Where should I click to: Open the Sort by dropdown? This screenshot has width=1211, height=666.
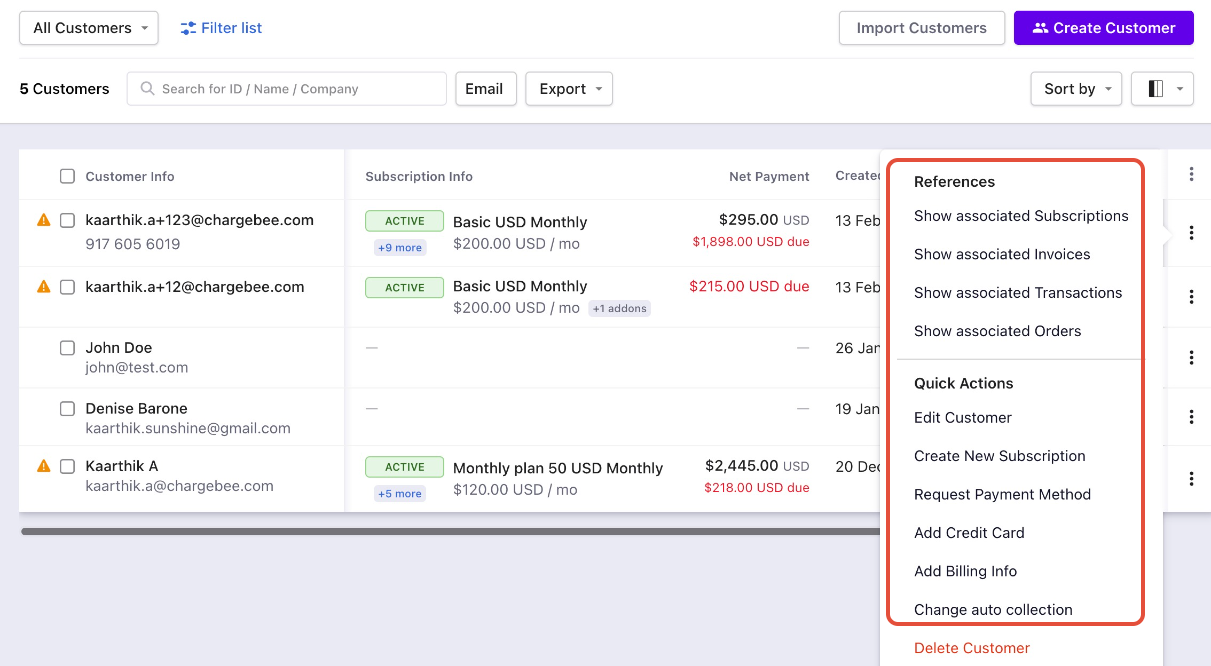[1075, 89]
